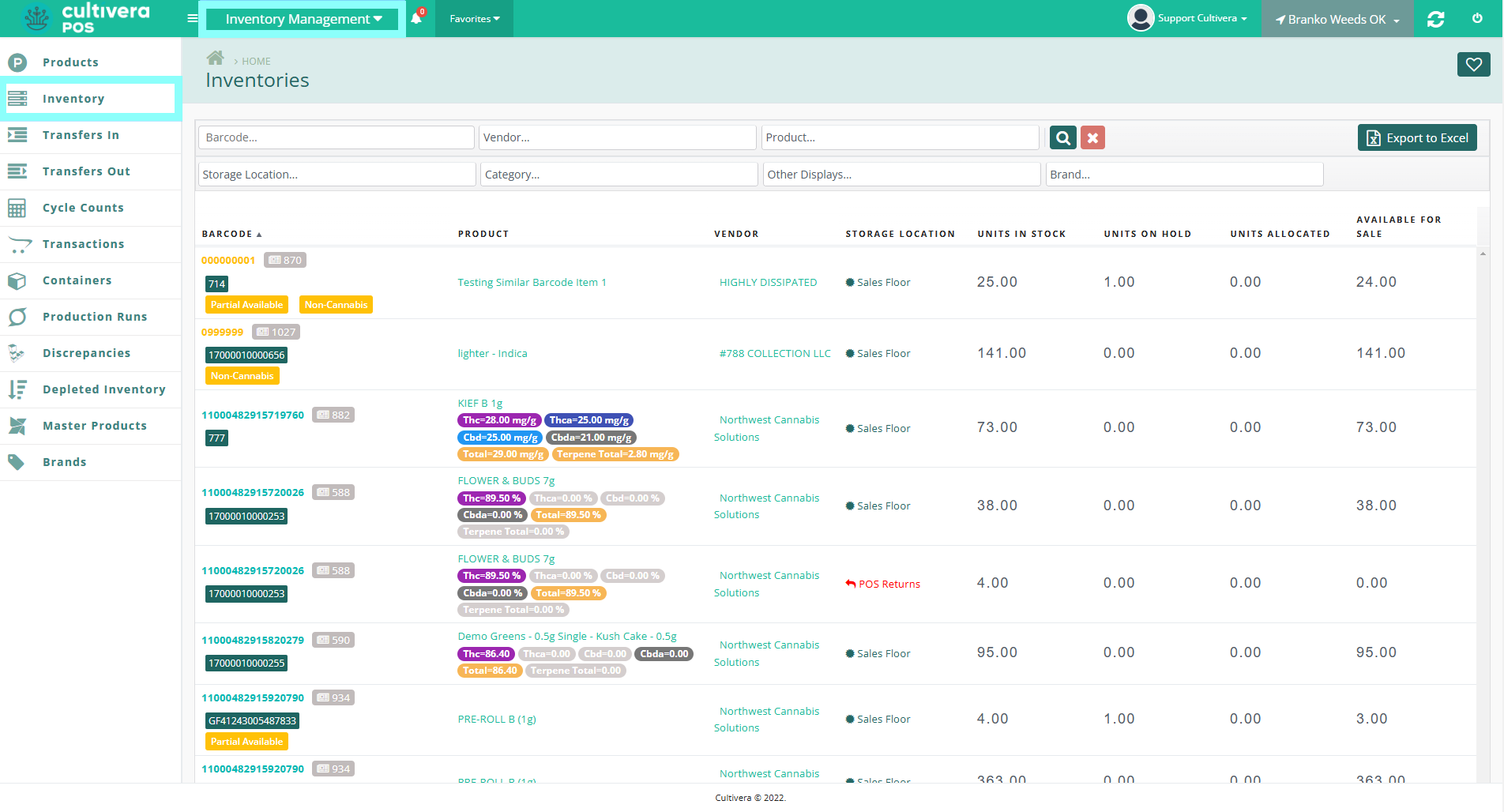Click the power logout icon
The image size is (1504, 812).
tap(1477, 18)
